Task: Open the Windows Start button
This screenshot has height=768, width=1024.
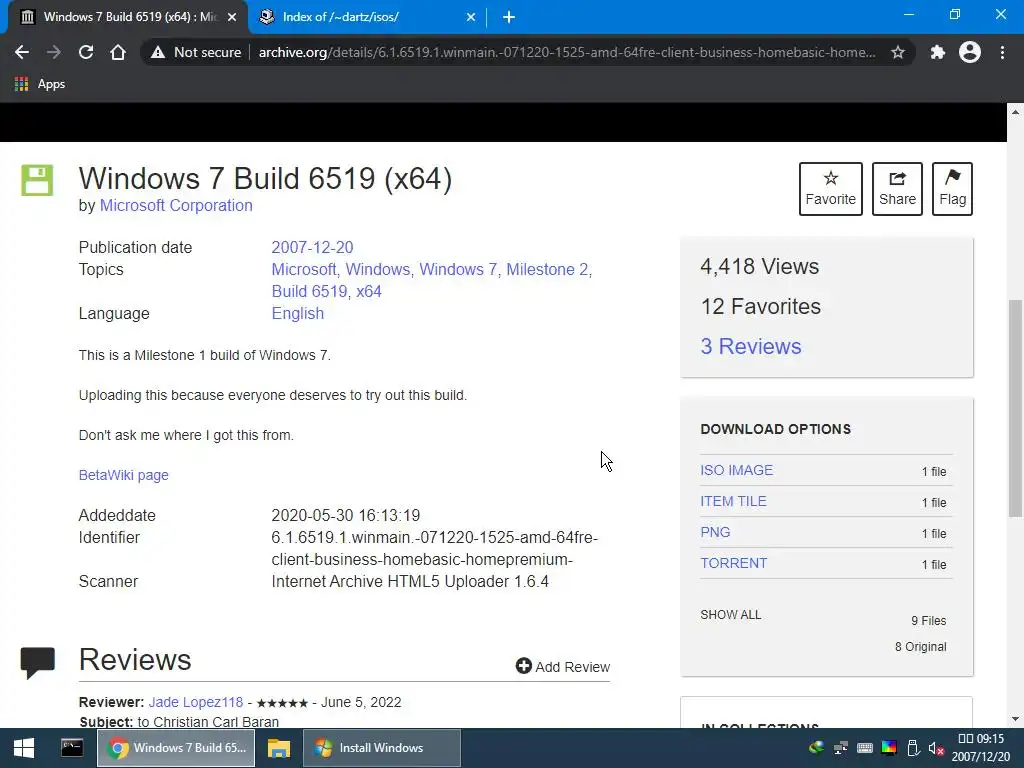Action: 24,748
